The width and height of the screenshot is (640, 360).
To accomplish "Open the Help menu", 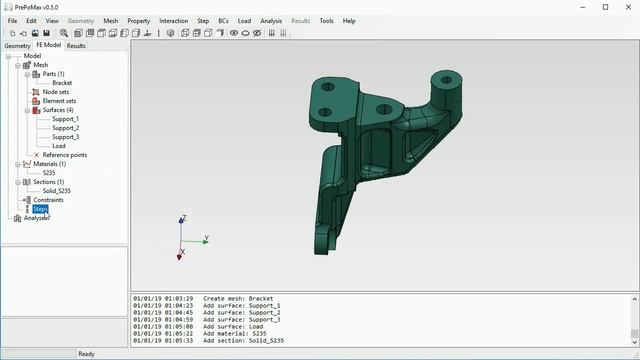I will 349,21.
